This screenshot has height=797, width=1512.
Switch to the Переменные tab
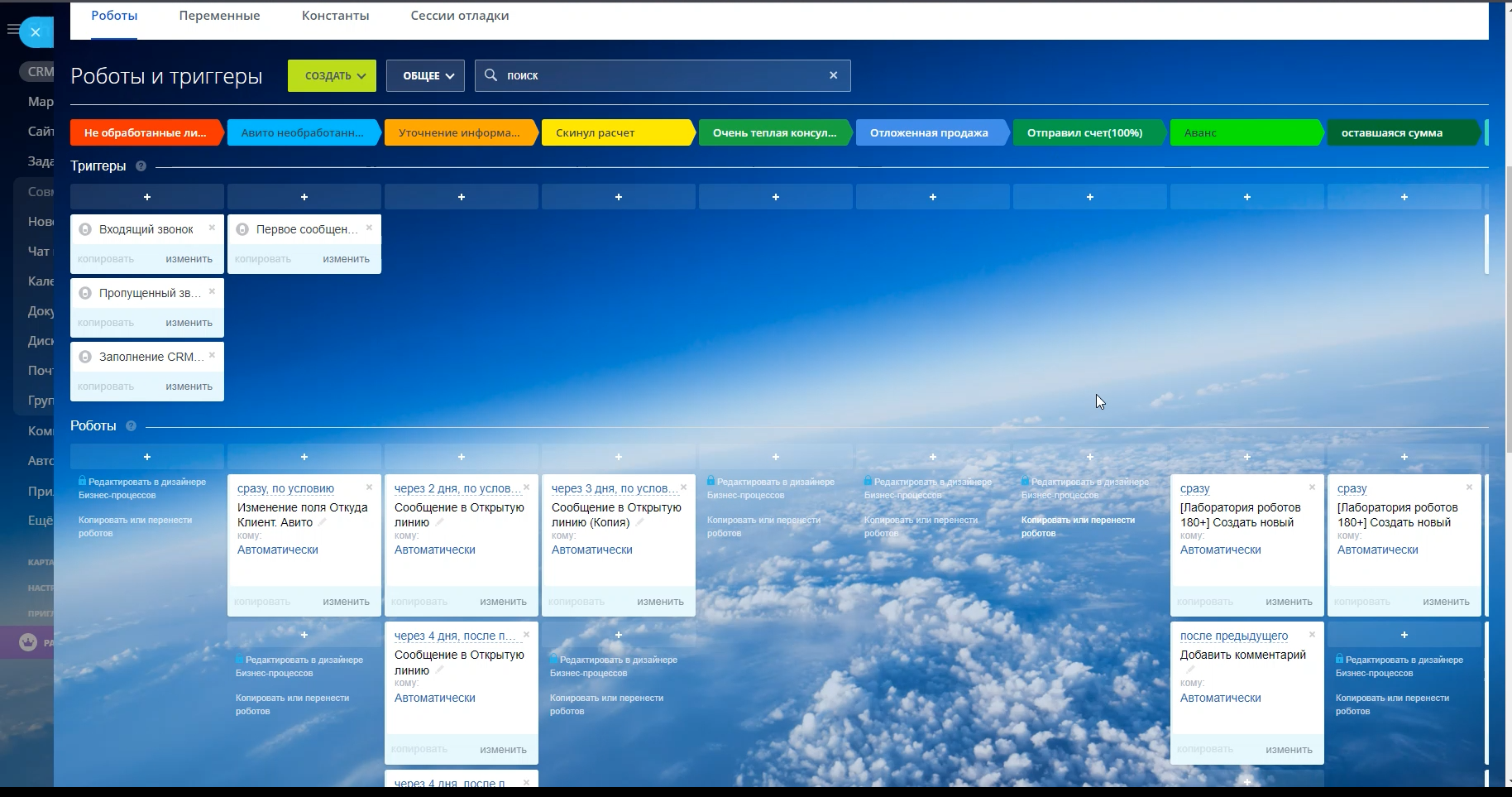[x=219, y=16]
